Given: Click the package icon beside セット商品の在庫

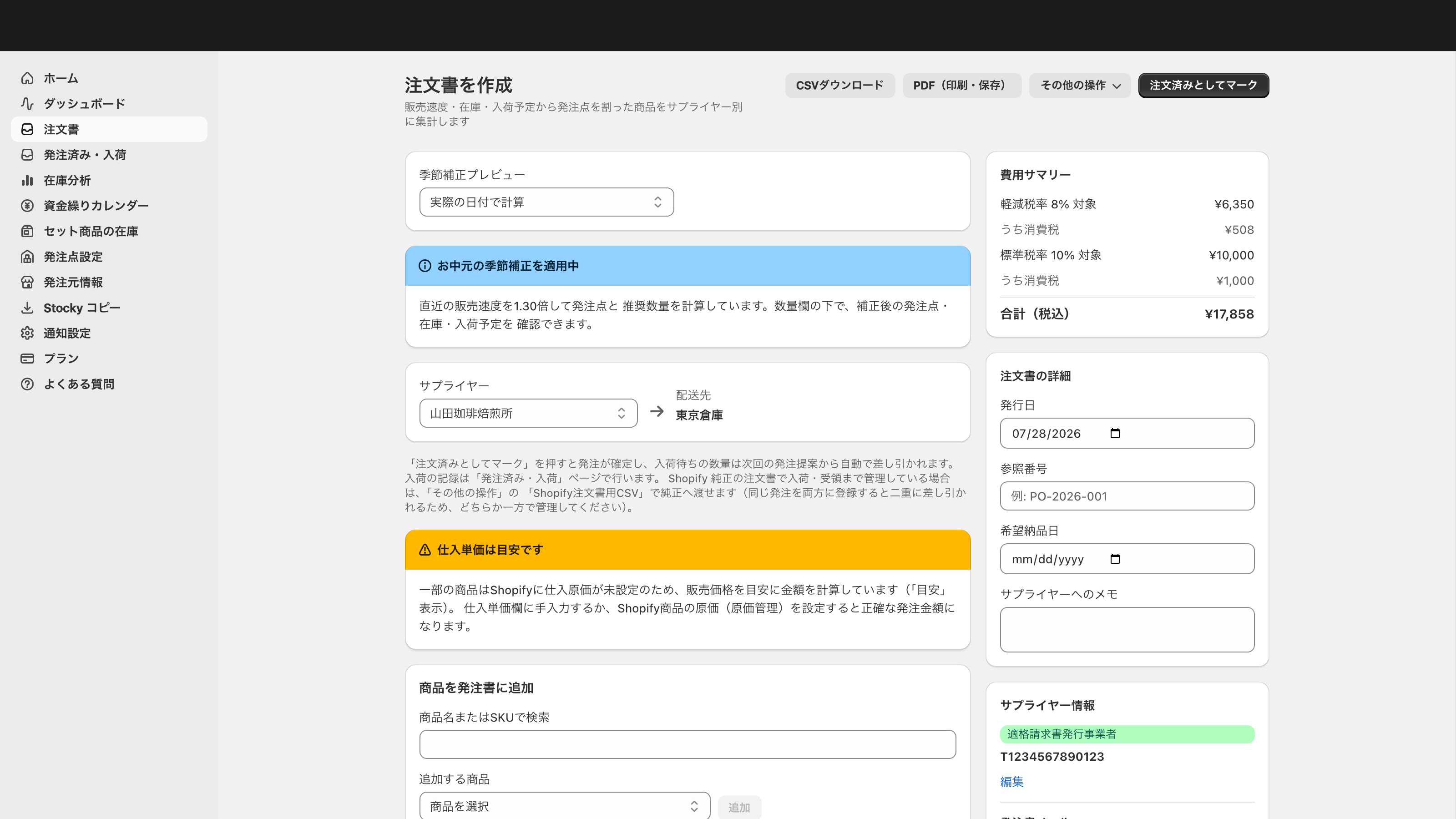Looking at the screenshot, I should (27, 231).
